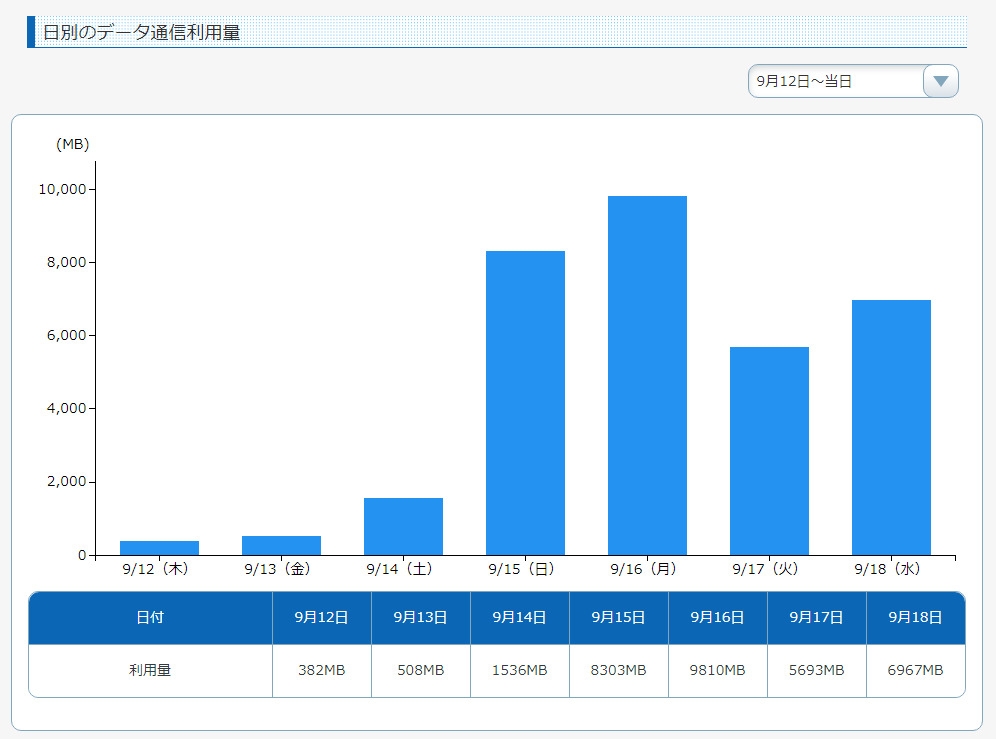Open the date range dropdown arrow
Screen dimensions: 996x739
pyautogui.click(x=940, y=81)
